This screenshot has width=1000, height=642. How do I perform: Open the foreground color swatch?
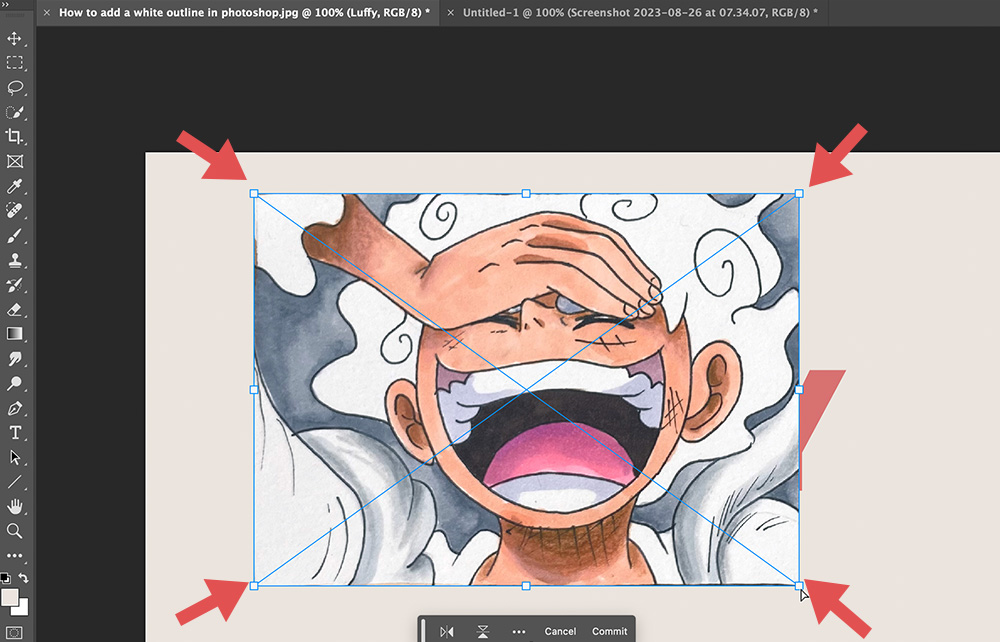tap(9, 597)
